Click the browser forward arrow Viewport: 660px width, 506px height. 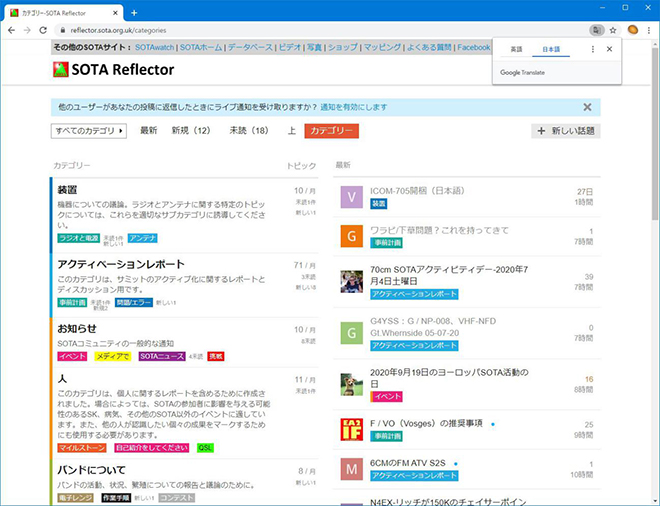[27, 30]
